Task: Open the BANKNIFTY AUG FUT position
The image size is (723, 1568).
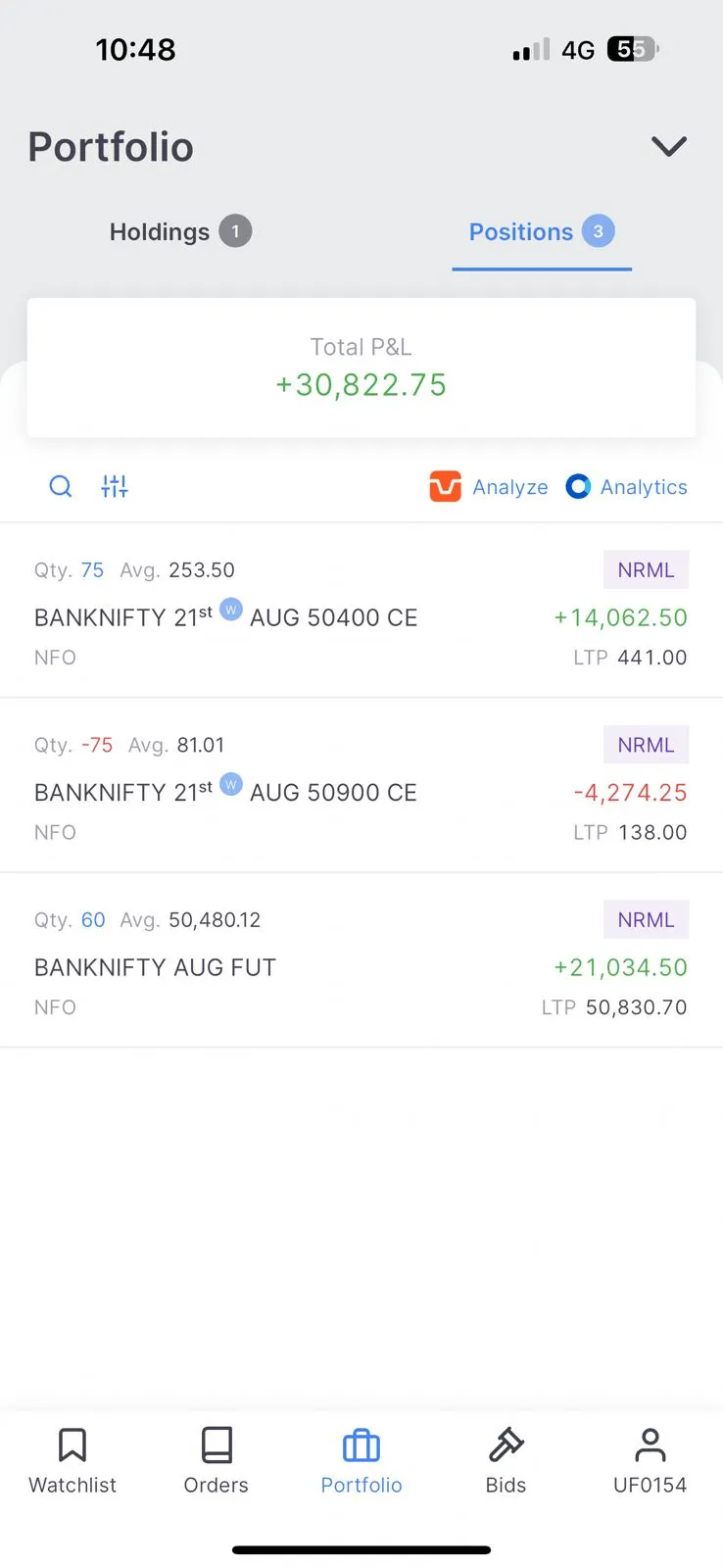Action: pos(294,967)
